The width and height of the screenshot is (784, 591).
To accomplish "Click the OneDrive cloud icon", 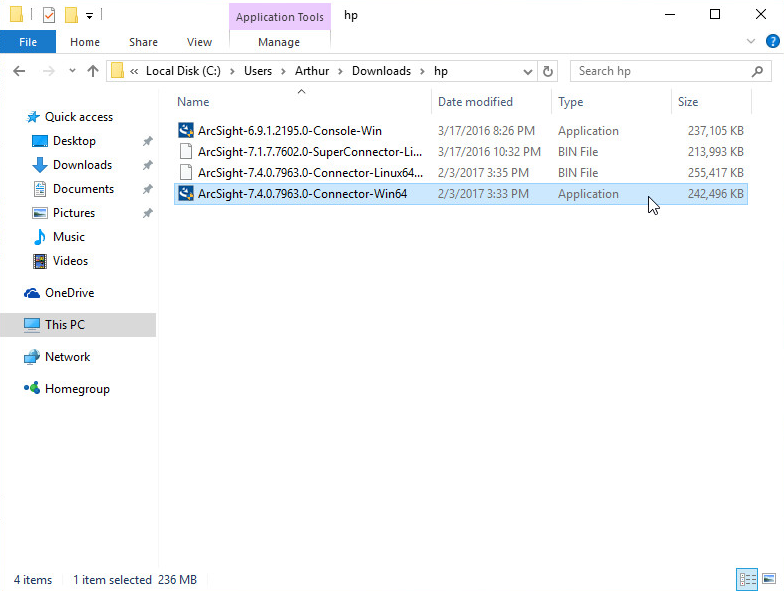I will [32, 293].
